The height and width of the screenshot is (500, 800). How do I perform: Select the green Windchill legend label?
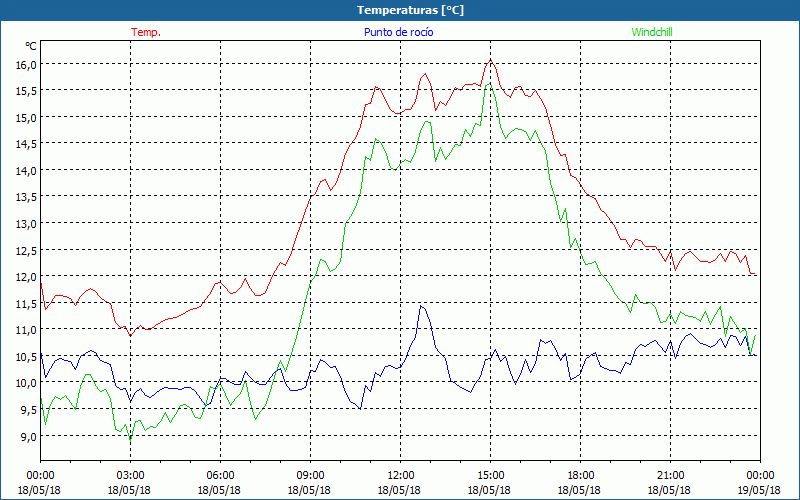coord(652,32)
